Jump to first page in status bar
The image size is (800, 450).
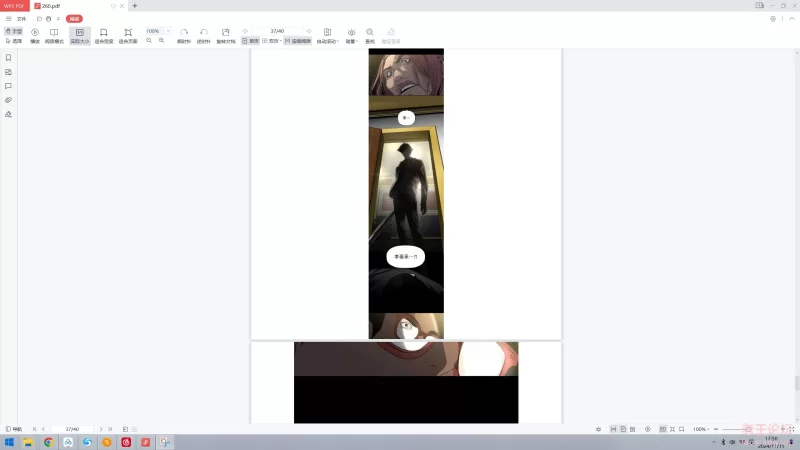coord(35,429)
